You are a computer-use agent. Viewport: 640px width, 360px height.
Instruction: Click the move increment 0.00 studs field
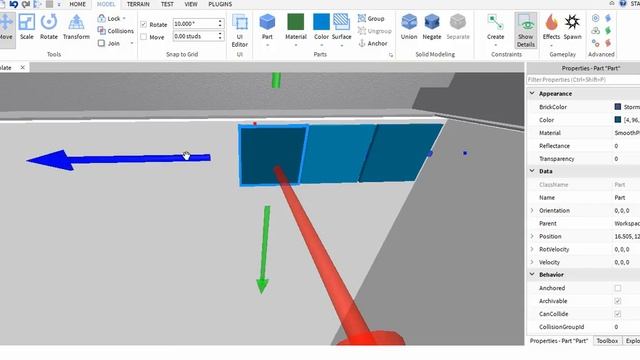[195, 36]
